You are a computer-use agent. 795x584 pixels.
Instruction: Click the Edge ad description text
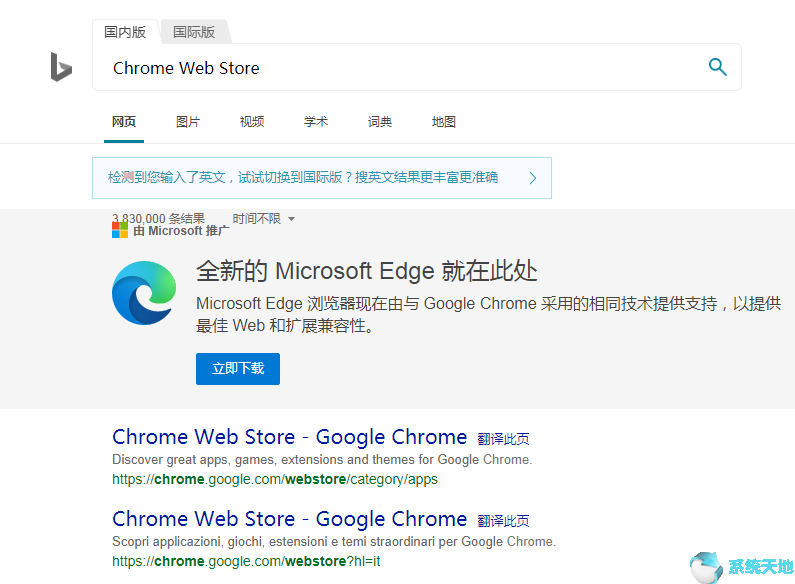coord(488,314)
